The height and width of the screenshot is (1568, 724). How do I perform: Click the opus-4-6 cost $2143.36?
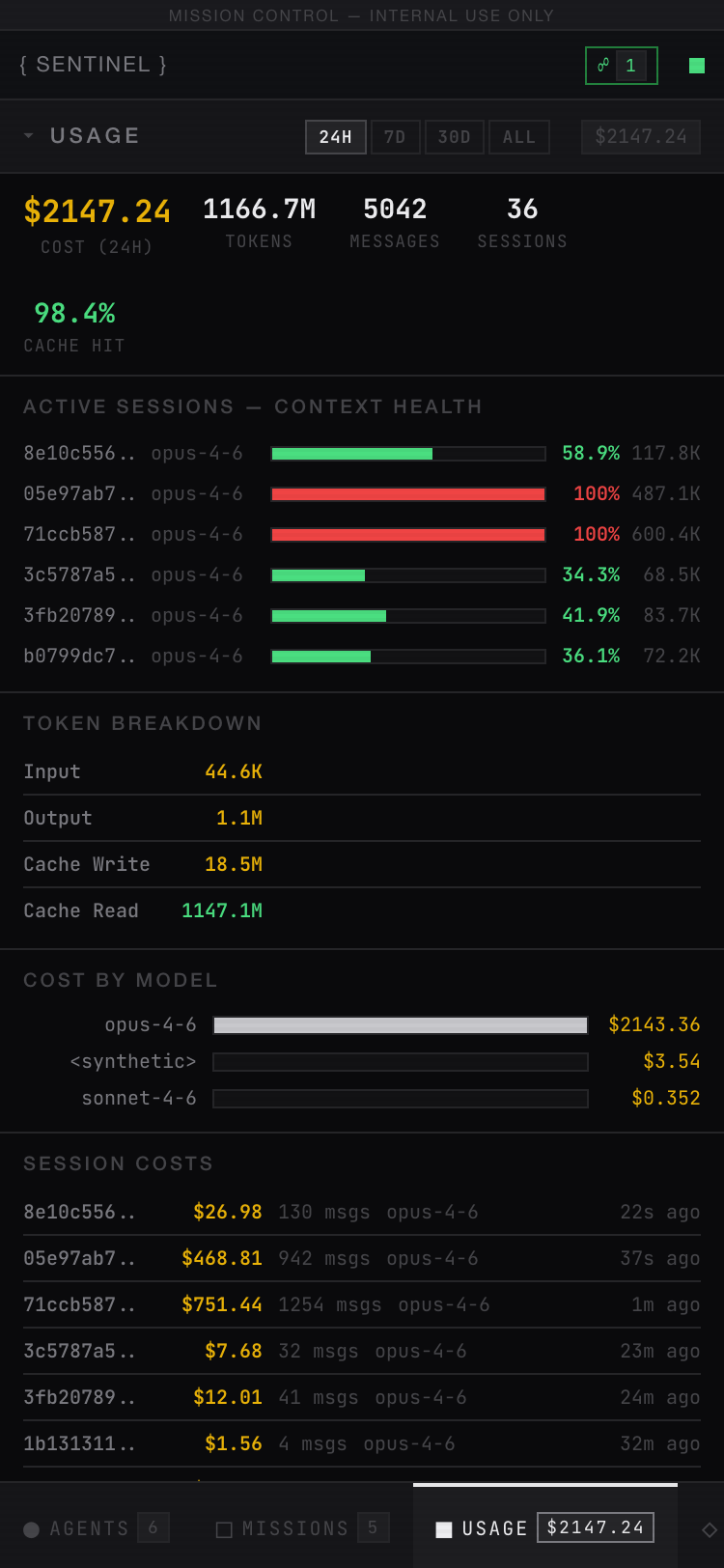pos(654,1025)
